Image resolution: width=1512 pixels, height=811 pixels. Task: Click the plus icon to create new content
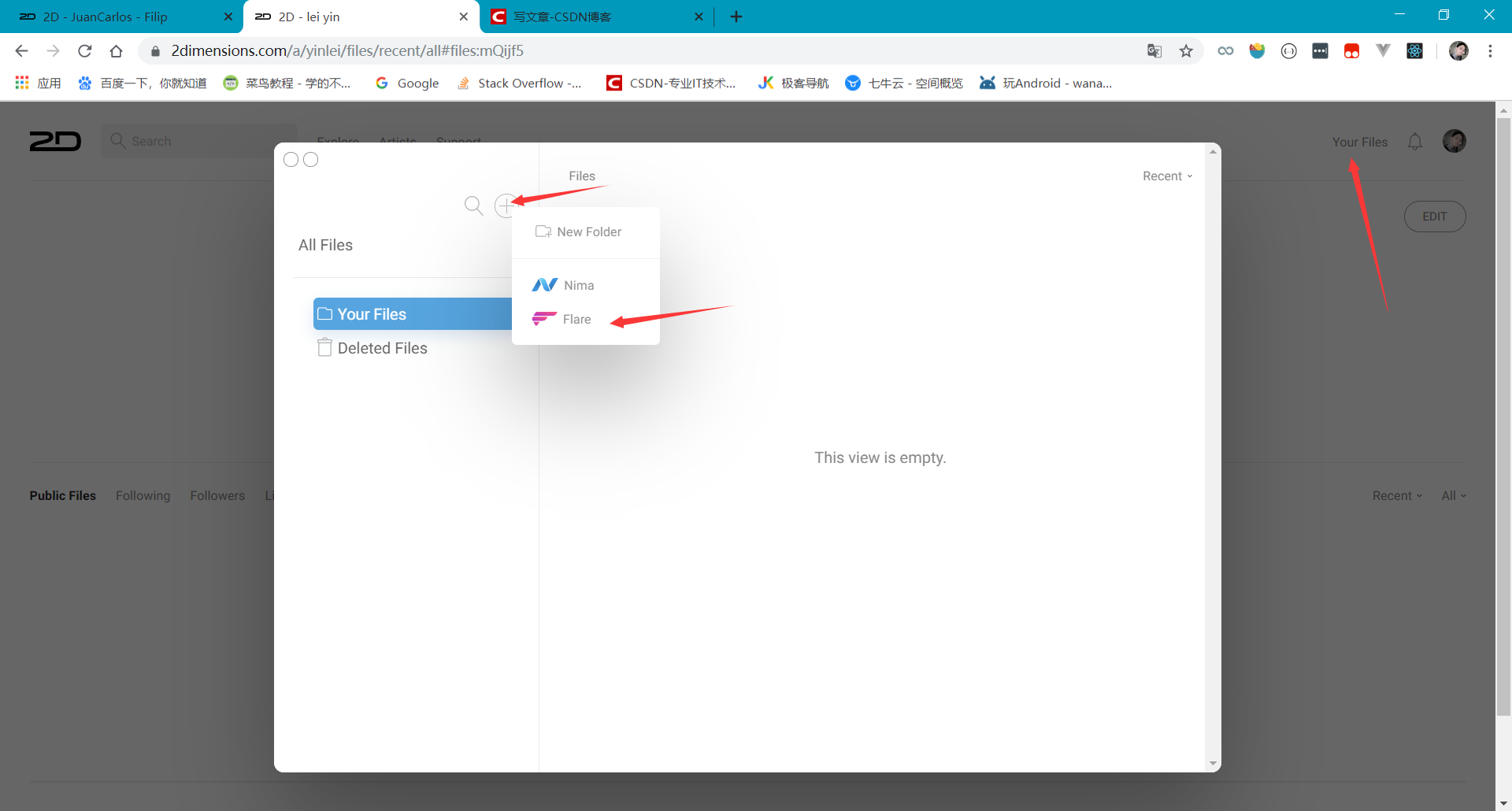point(506,206)
